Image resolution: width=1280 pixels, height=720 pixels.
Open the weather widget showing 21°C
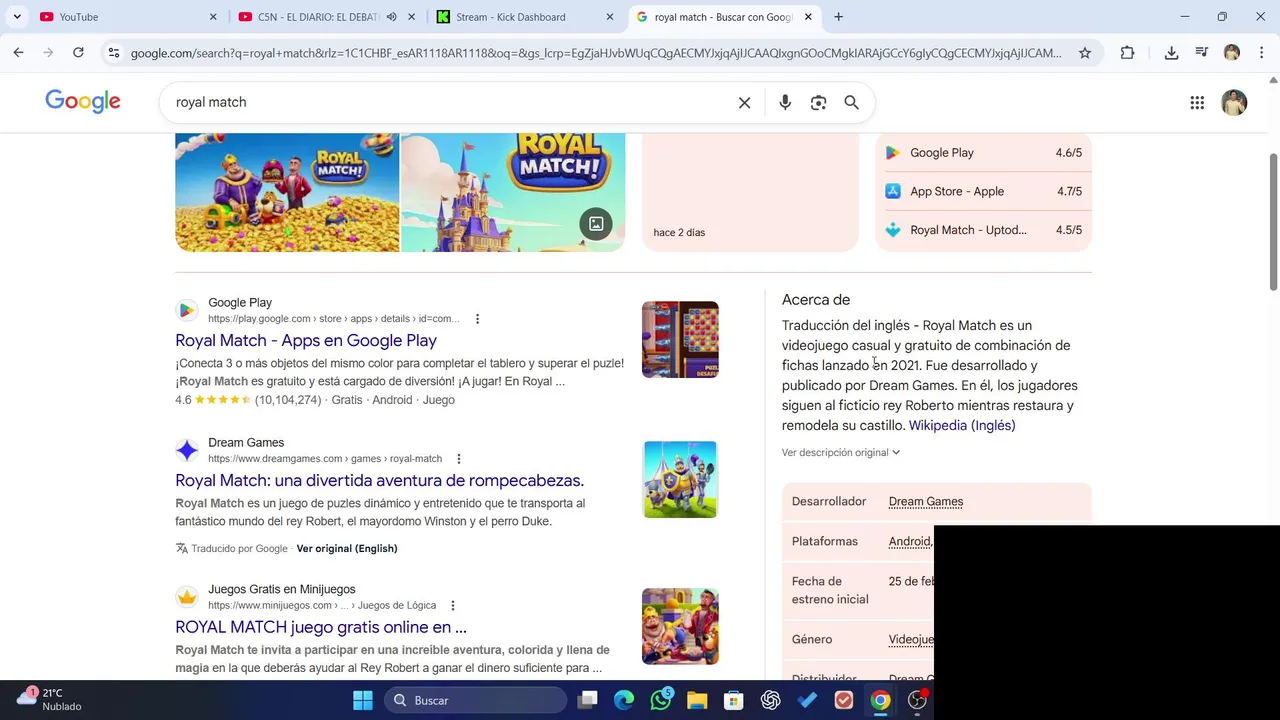[50, 699]
